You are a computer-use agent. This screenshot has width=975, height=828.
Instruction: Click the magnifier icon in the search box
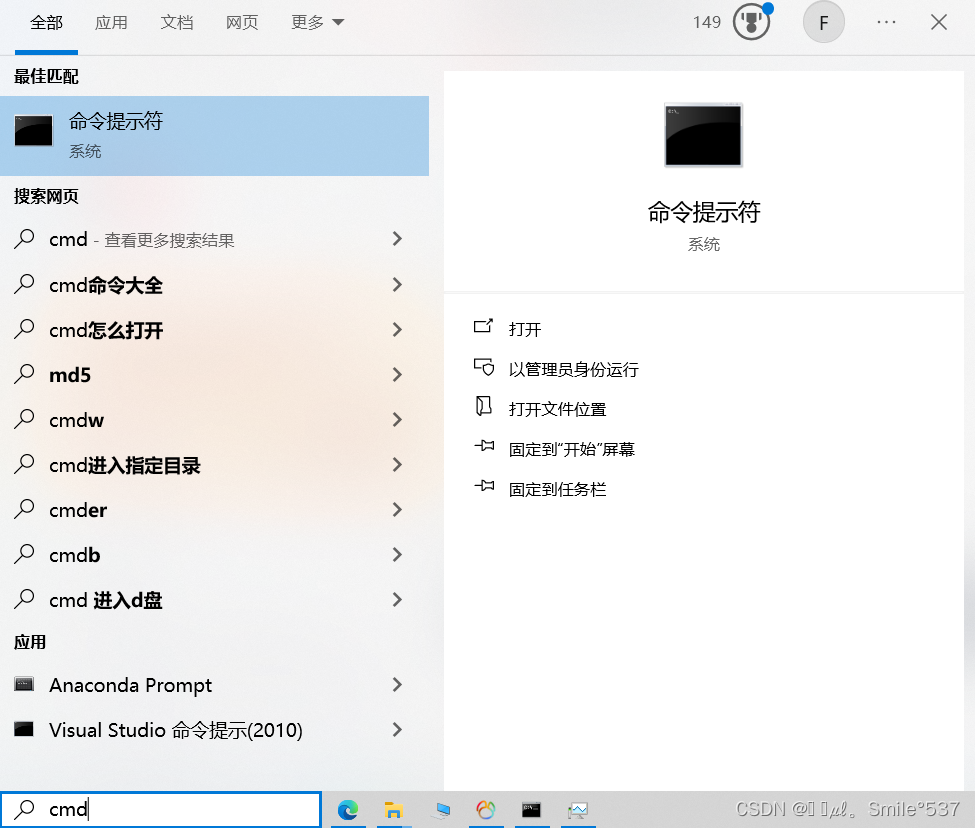point(24,809)
